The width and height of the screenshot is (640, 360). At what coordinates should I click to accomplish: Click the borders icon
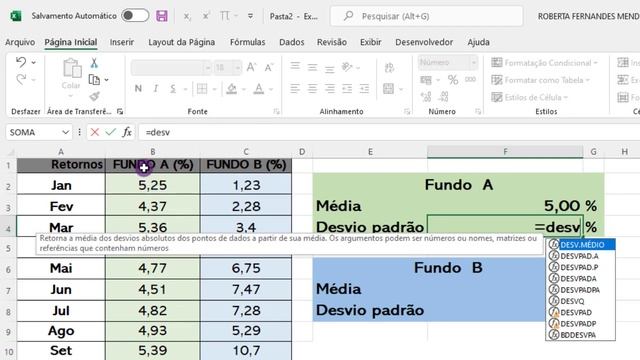point(202,89)
